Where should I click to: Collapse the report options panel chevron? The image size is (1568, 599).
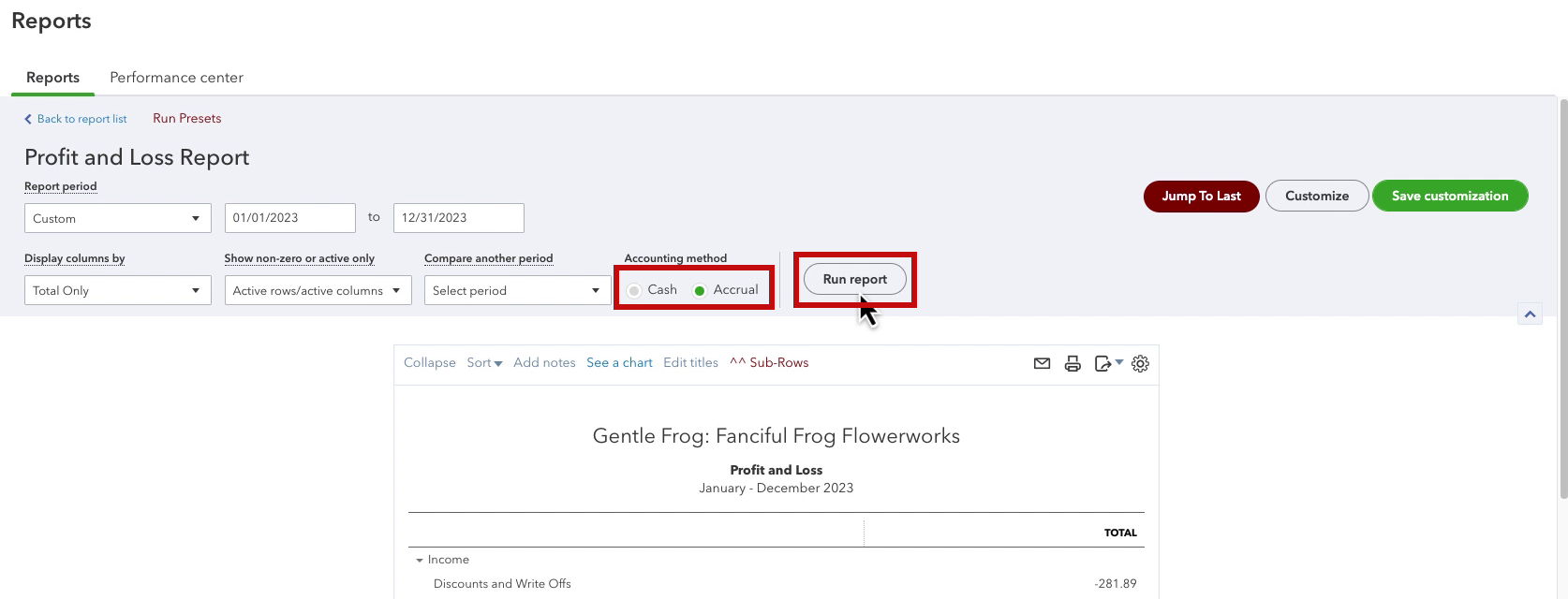(x=1530, y=314)
